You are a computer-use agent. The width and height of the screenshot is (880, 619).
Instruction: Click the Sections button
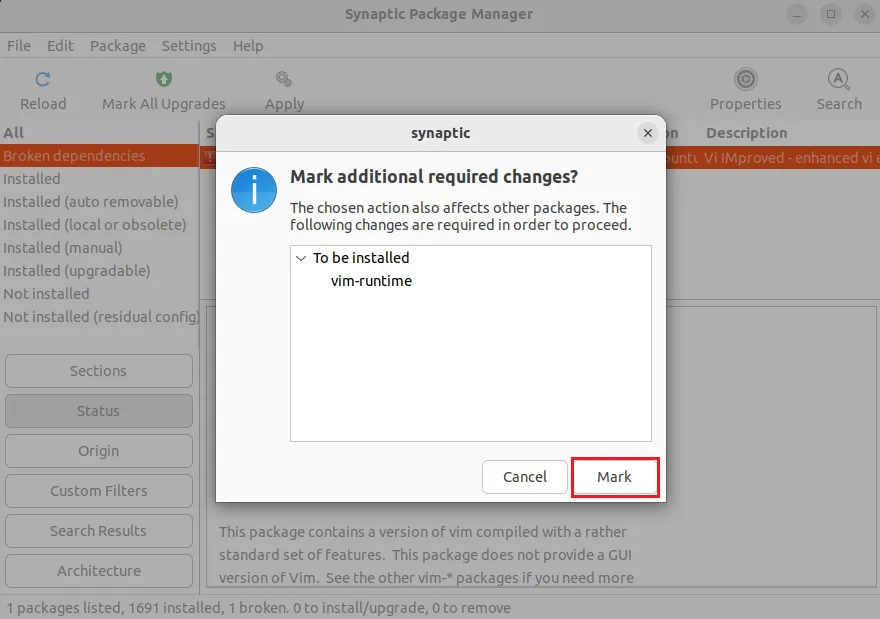(x=99, y=371)
